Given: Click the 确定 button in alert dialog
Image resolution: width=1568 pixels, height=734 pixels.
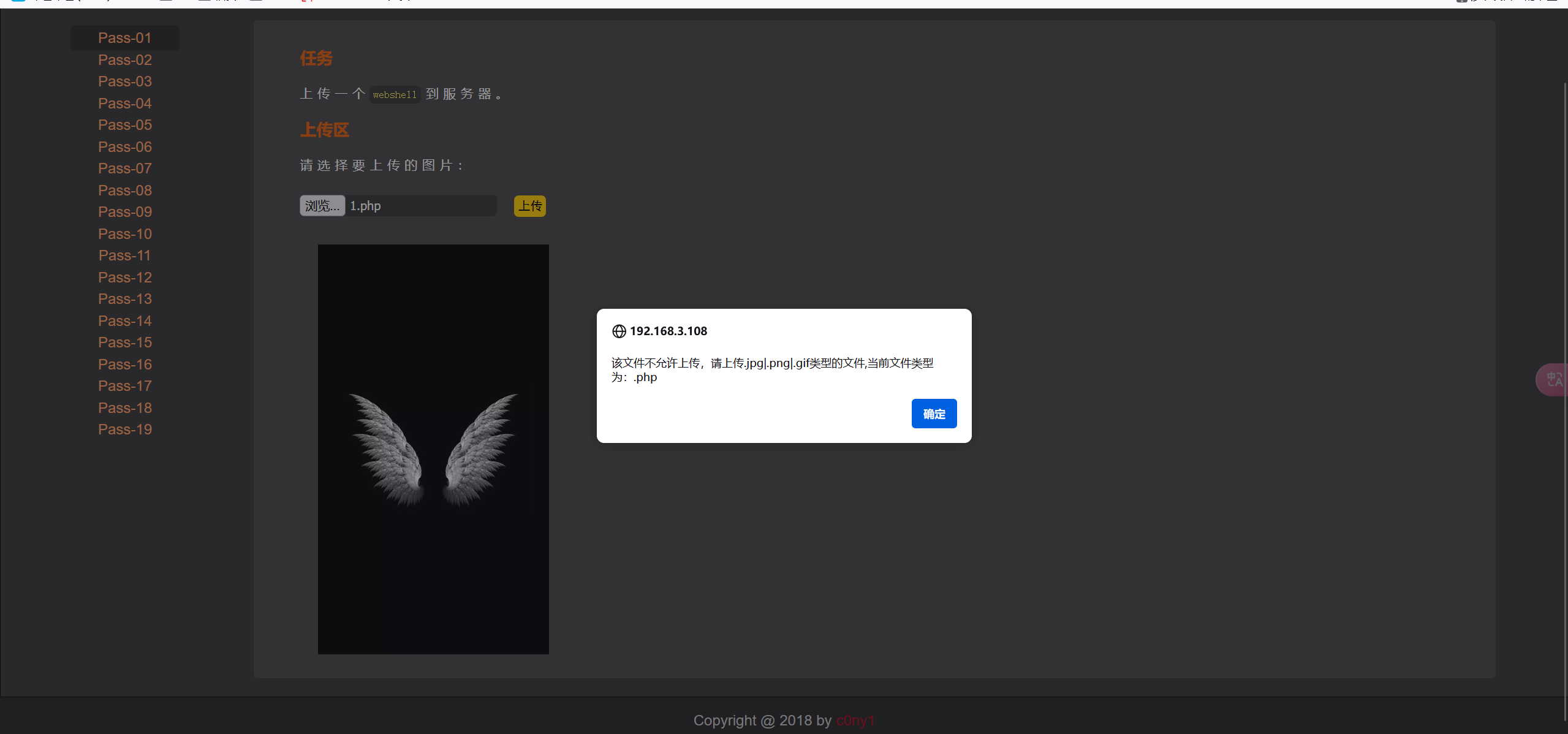Looking at the screenshot, I should point(933,414).
